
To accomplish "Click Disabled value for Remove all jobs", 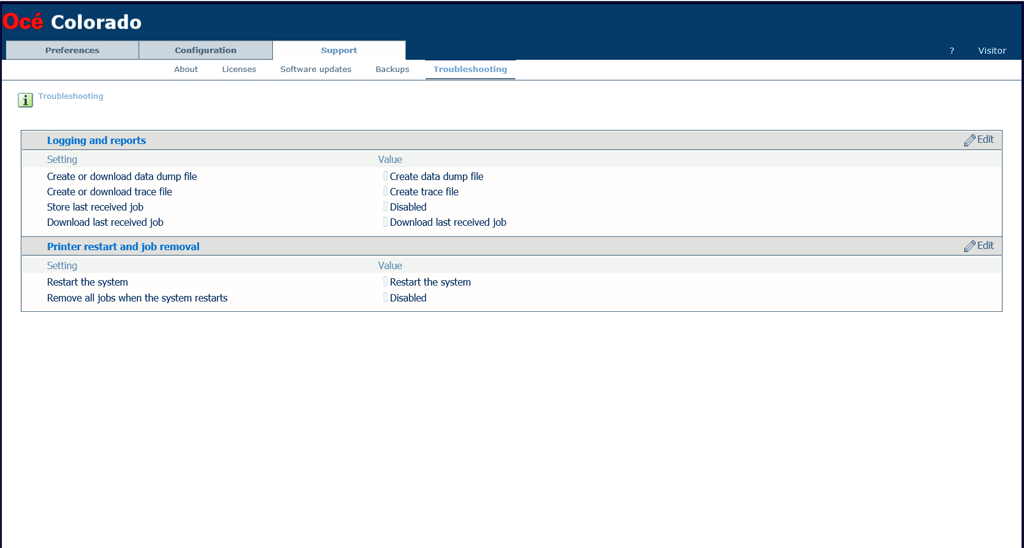I will (x=408, y=298).
